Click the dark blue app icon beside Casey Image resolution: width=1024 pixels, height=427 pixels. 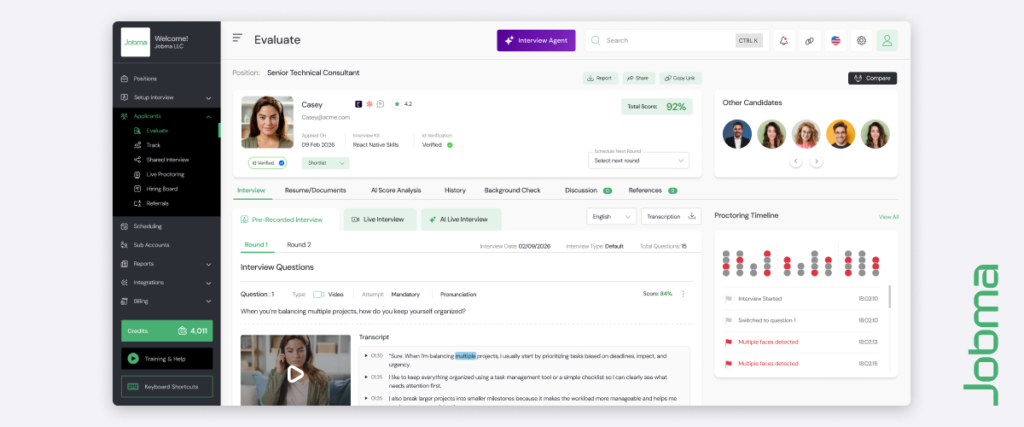click(359, 104)
